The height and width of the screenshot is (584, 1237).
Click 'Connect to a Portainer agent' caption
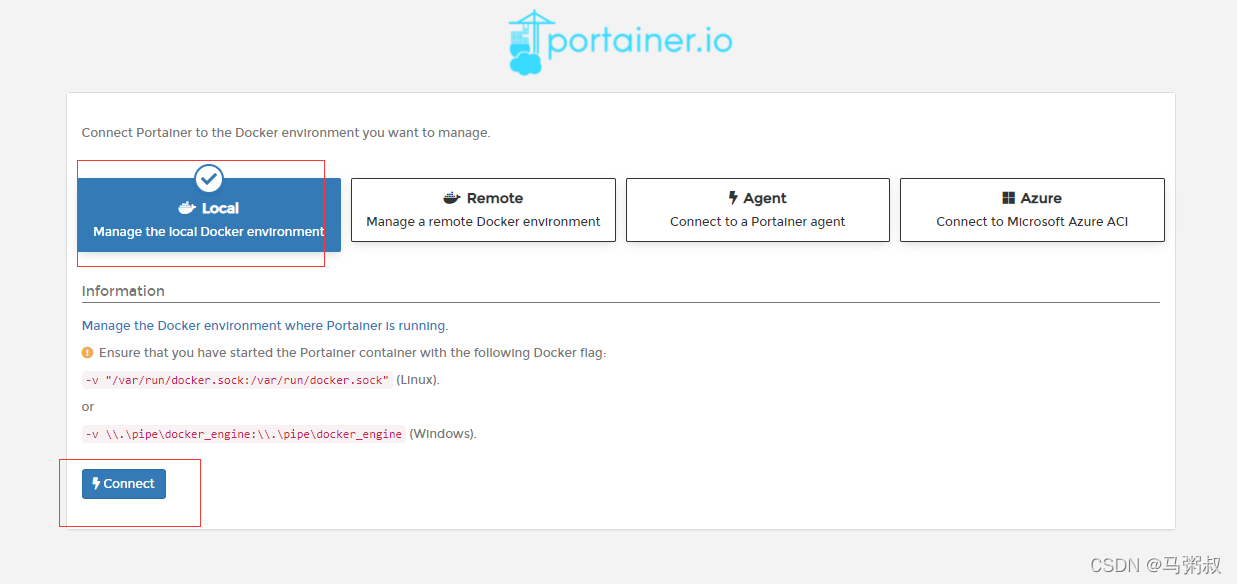coord(758,222)
